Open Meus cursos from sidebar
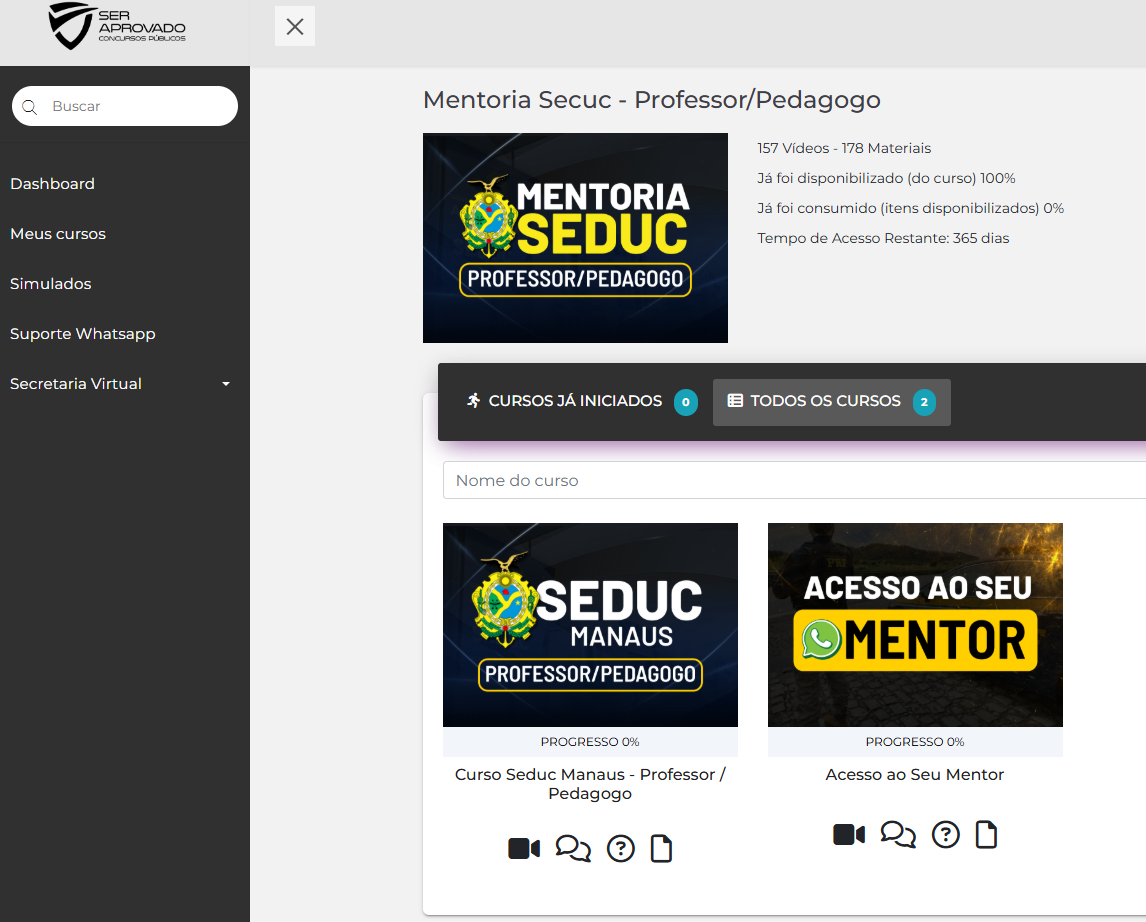1146x922 pixels. tap(58, 234)
